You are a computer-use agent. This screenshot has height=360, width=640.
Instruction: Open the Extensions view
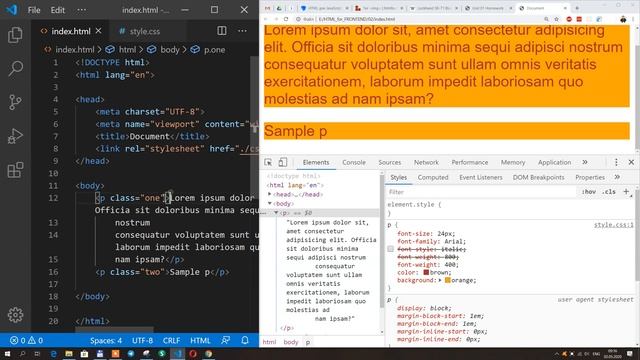click(x=15, y=170)
